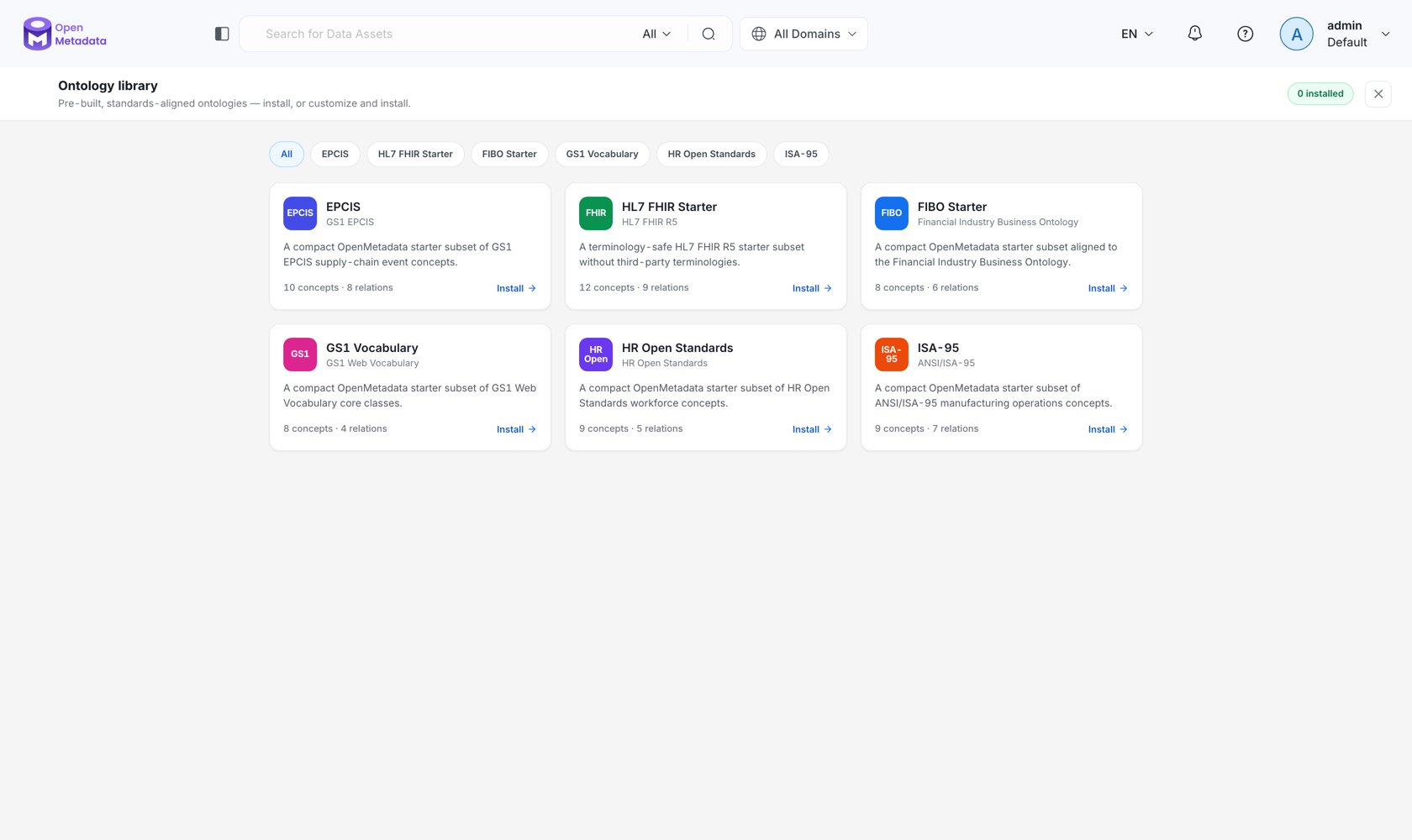Toggle the sidebar collapse icon

pos(222,34)
